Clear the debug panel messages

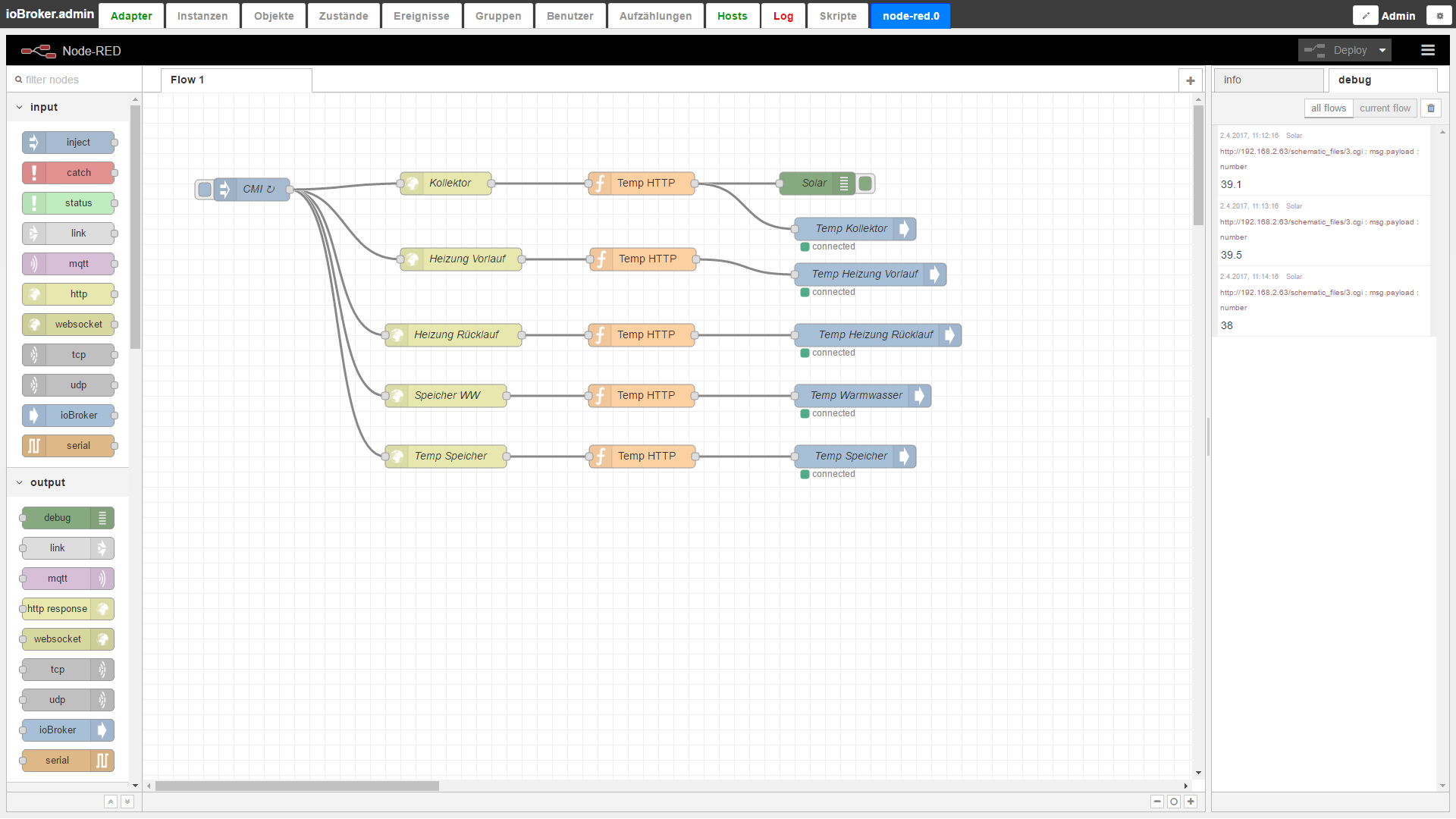tap(1432, 108)
